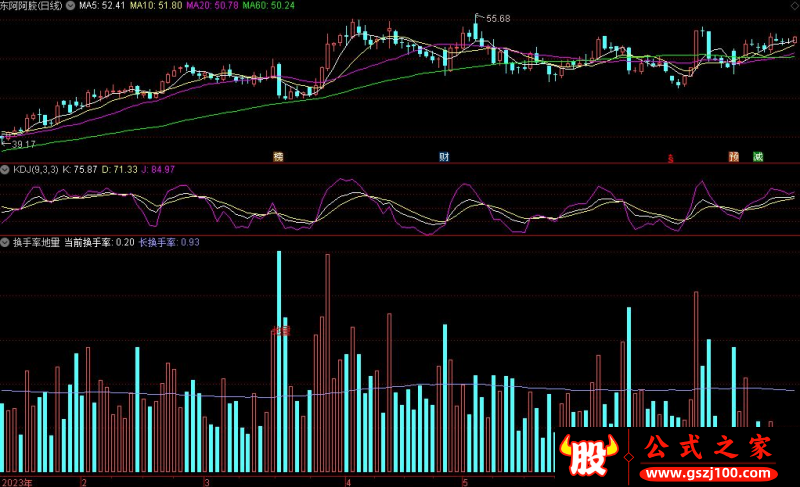Screen dimensions: 800x487
Task: Open the dropdown icon beside 东阿阿胶(日线)
Action: point(71,6)
